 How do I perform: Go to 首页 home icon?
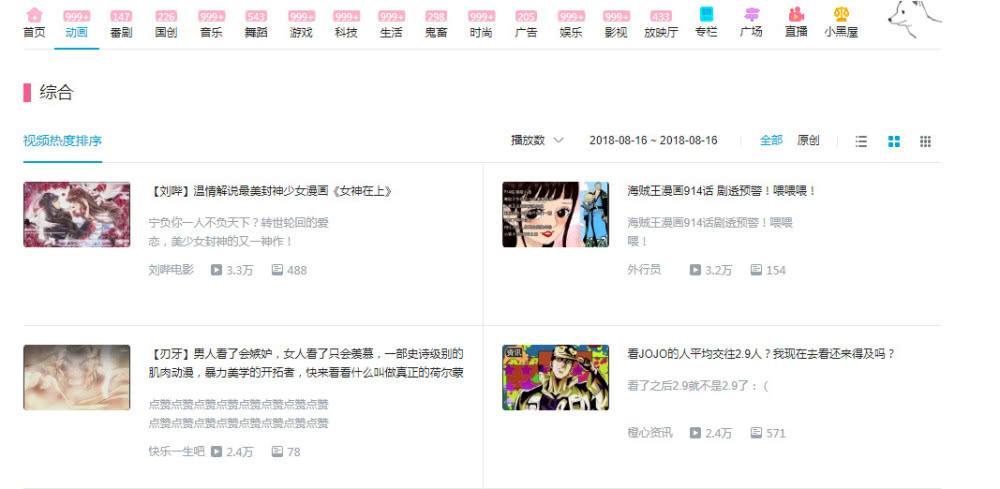click(34, 15)
